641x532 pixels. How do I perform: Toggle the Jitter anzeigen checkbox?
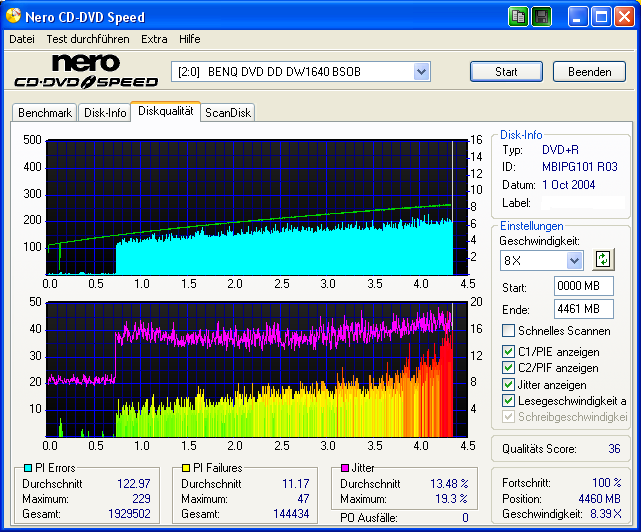click(509, 385)
